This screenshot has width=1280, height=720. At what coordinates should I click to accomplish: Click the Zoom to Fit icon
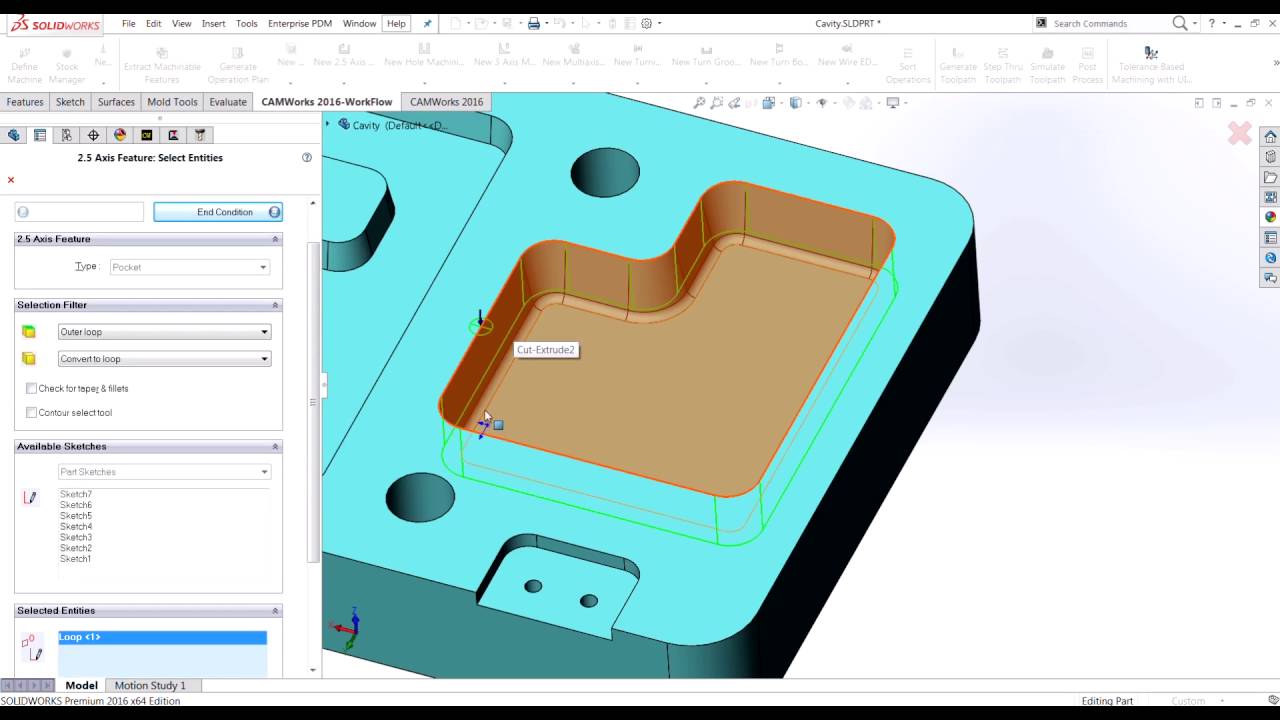700,102
